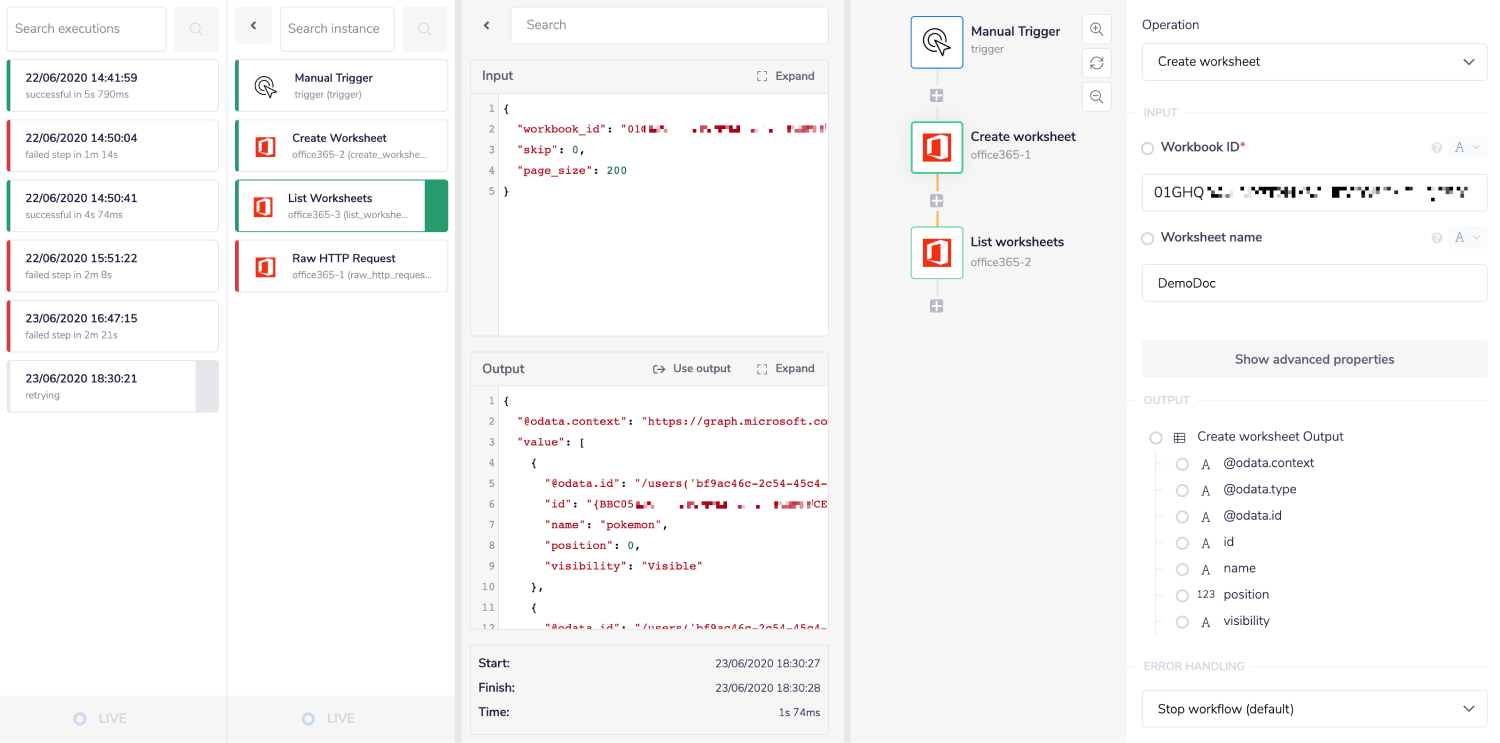This screenshot has width=1500, height=743.
Task: Open the Error handling dropdown
Action: (x=1313, y=708)
